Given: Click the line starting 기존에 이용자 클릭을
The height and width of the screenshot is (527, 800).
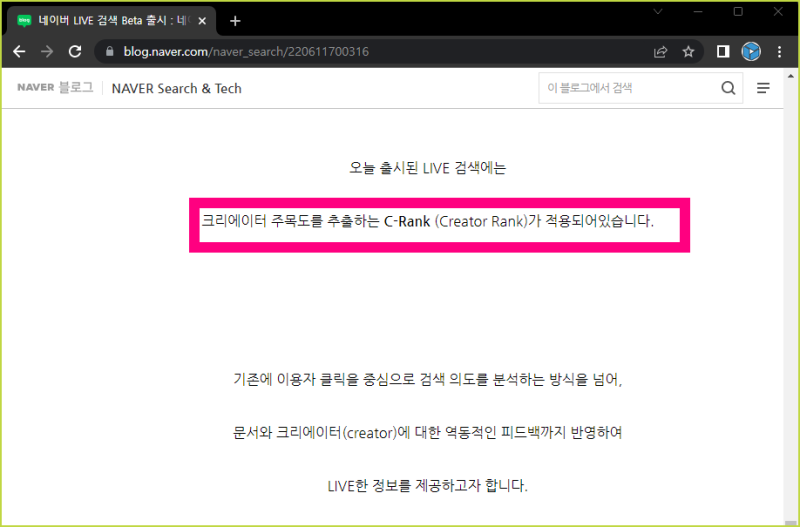Looking at the screenshot, I should coord(428,380).
